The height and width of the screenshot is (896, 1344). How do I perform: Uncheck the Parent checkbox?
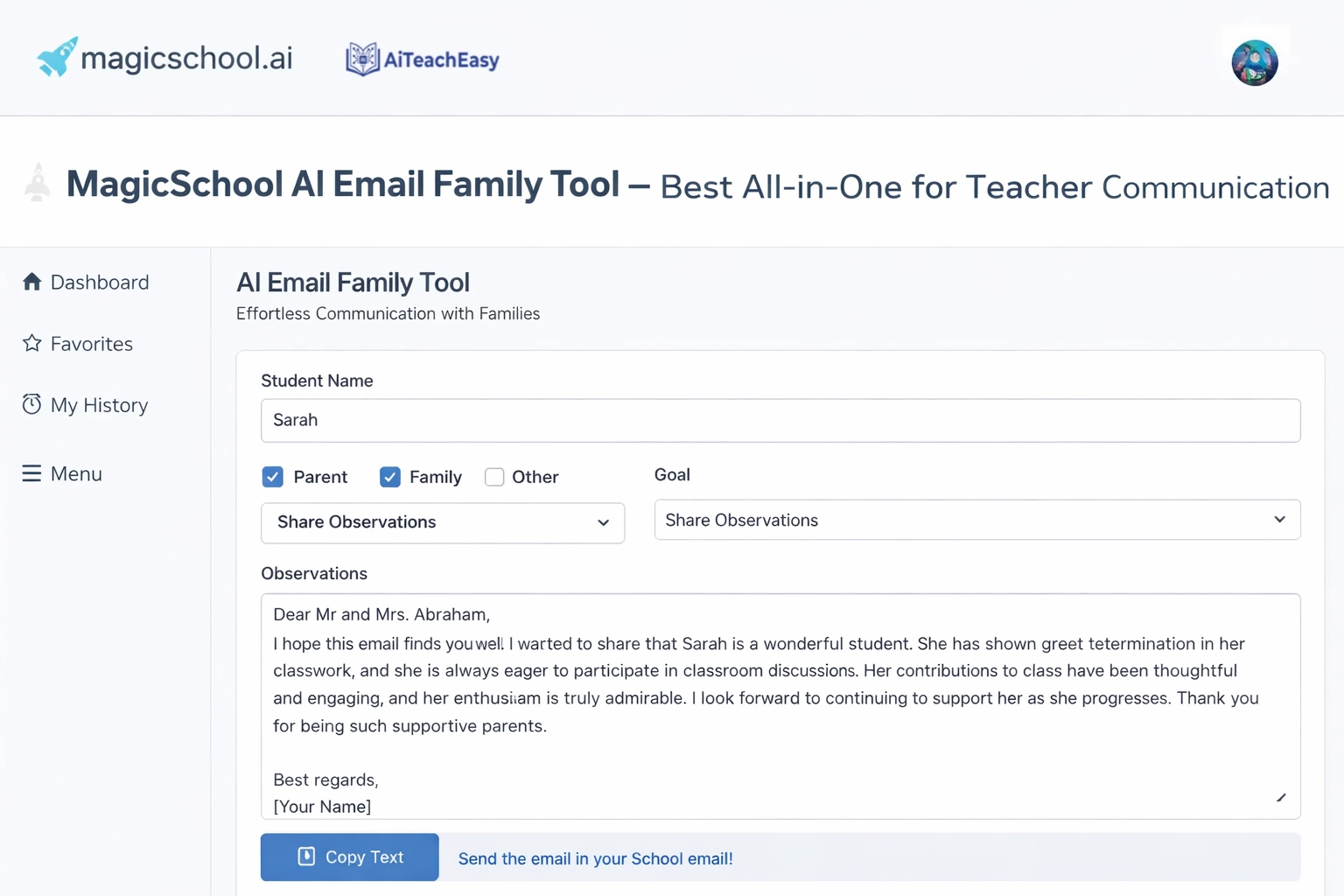coord(272,477)
